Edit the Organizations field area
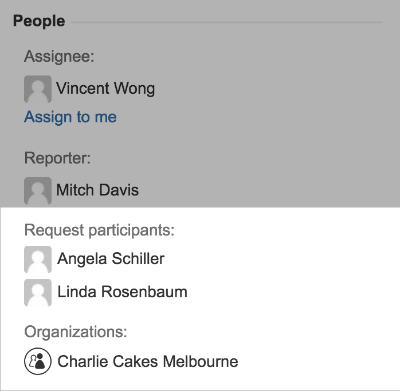 [x=200, y=361]
